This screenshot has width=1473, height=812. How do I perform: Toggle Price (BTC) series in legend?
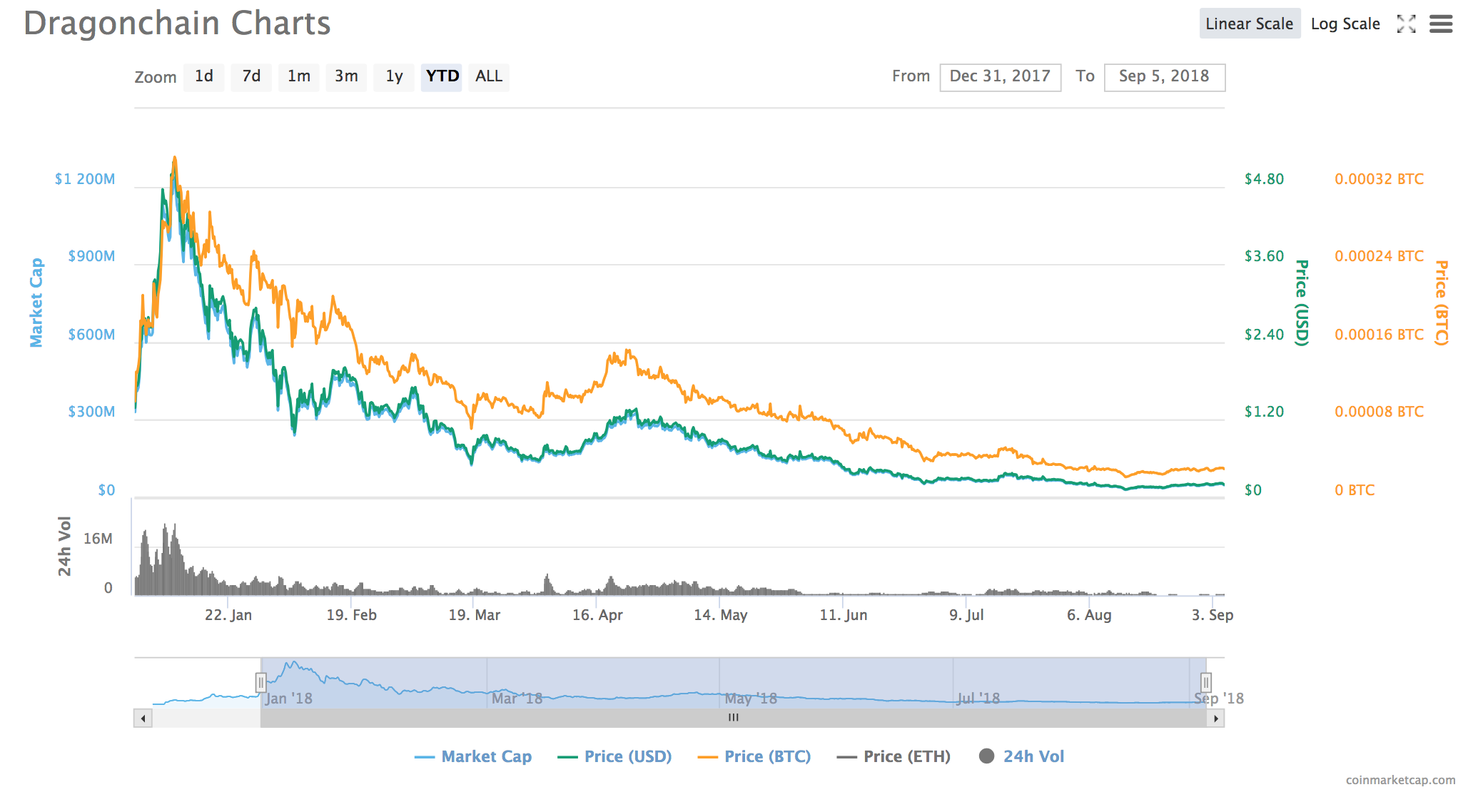pyautogui.click(x=754, y=756)
